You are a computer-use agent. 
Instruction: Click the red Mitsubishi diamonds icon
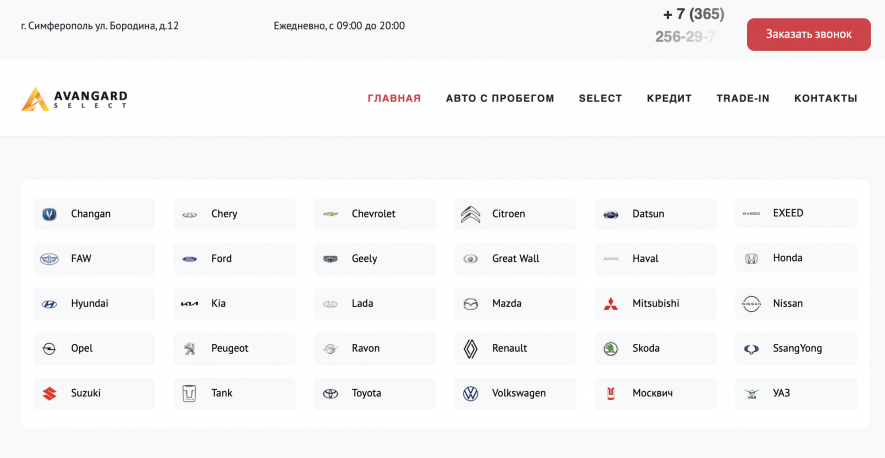click(611, 304)
